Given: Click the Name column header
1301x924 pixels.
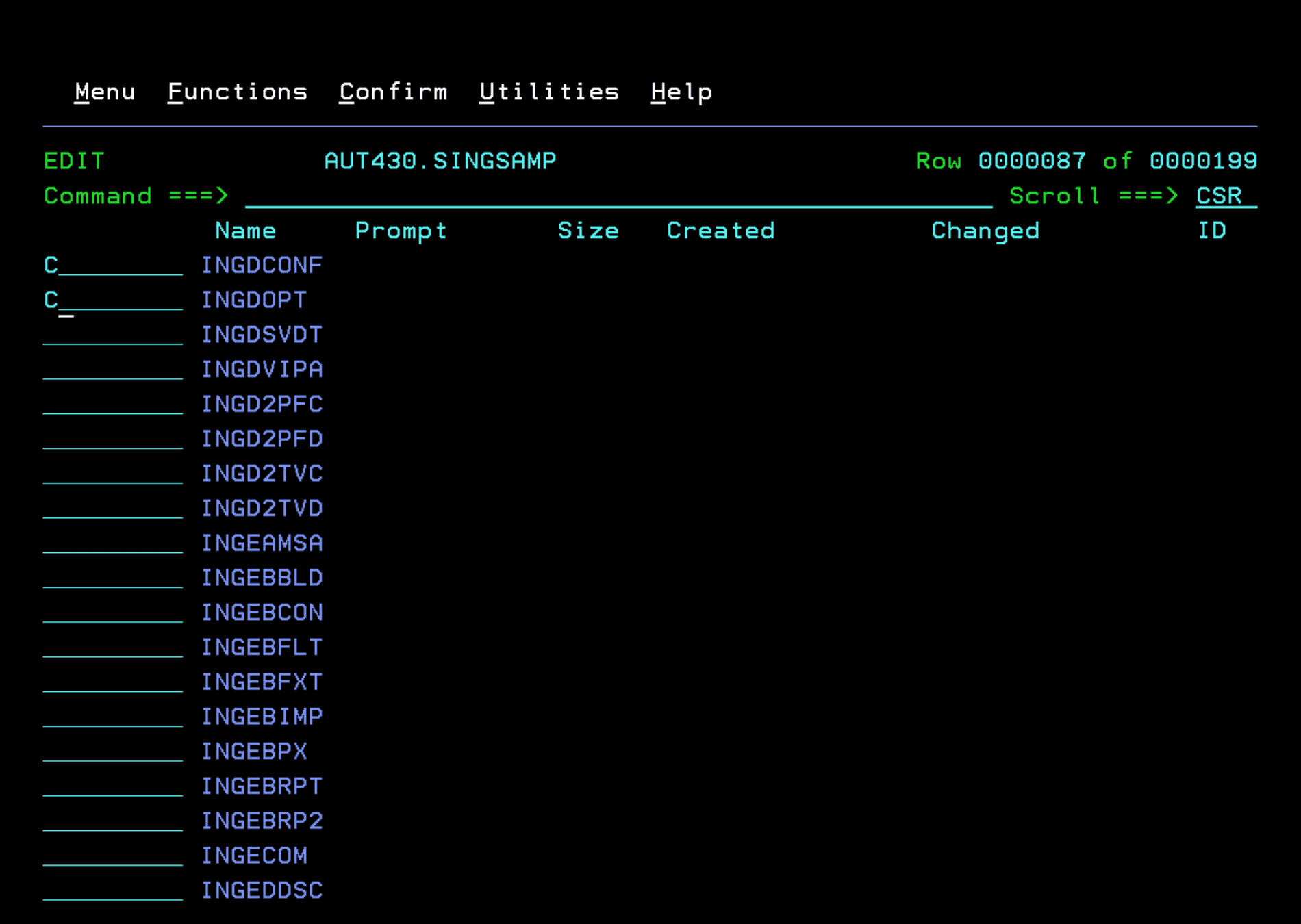Looking at the screenshot, I should coord(245,231).
